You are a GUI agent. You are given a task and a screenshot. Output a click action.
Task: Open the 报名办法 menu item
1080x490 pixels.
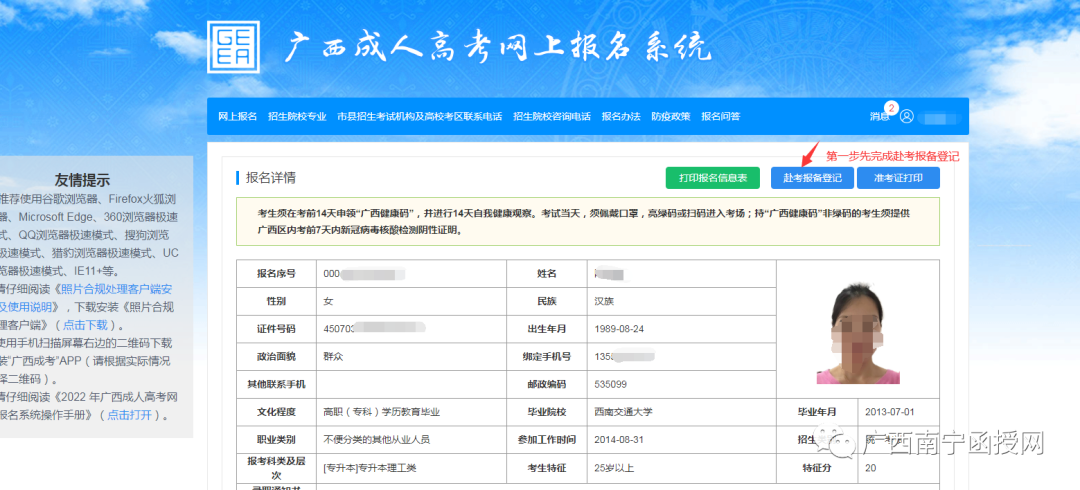[621, 116]
